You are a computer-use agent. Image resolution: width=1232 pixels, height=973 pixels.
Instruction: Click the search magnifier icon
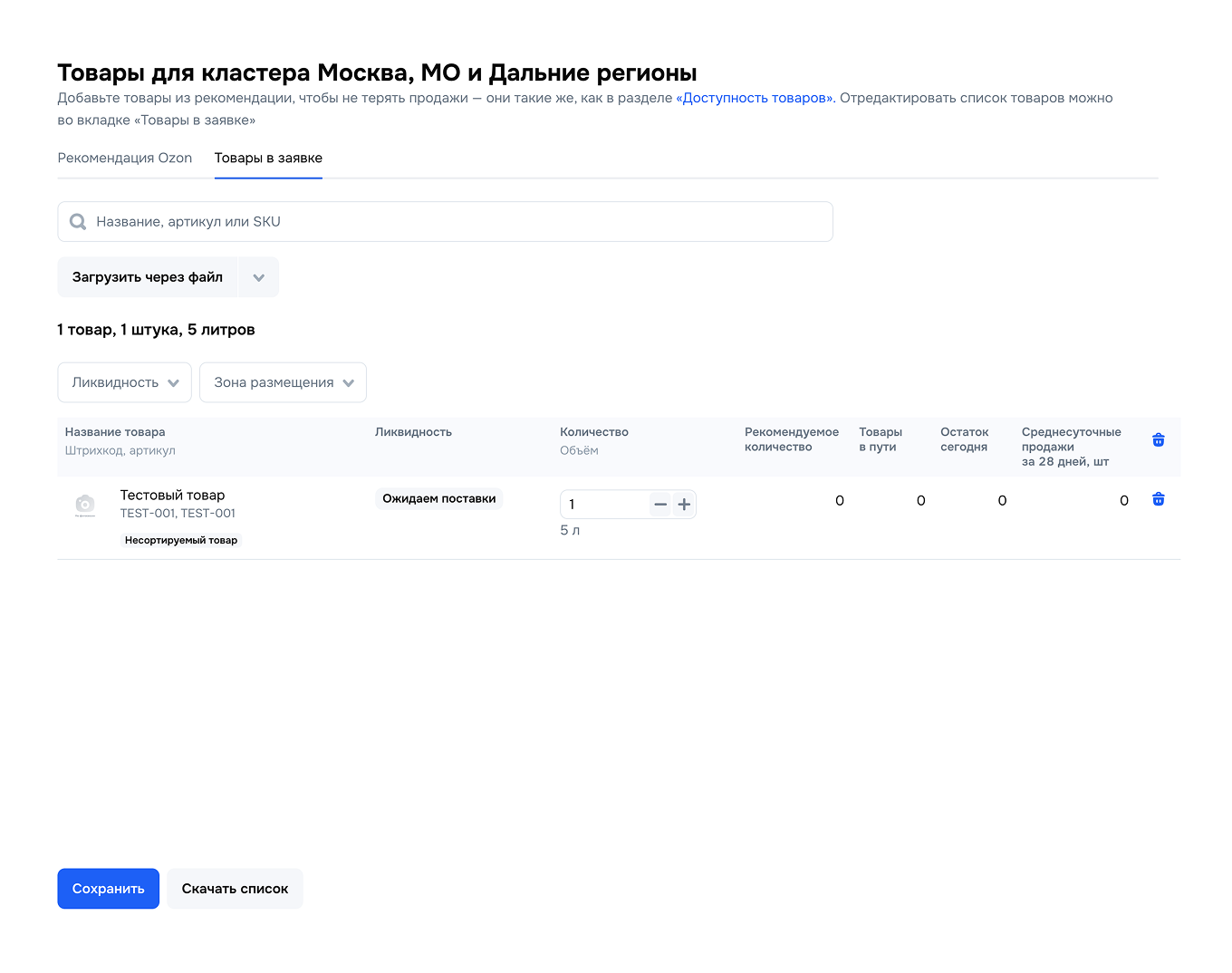tap(78, 221)
